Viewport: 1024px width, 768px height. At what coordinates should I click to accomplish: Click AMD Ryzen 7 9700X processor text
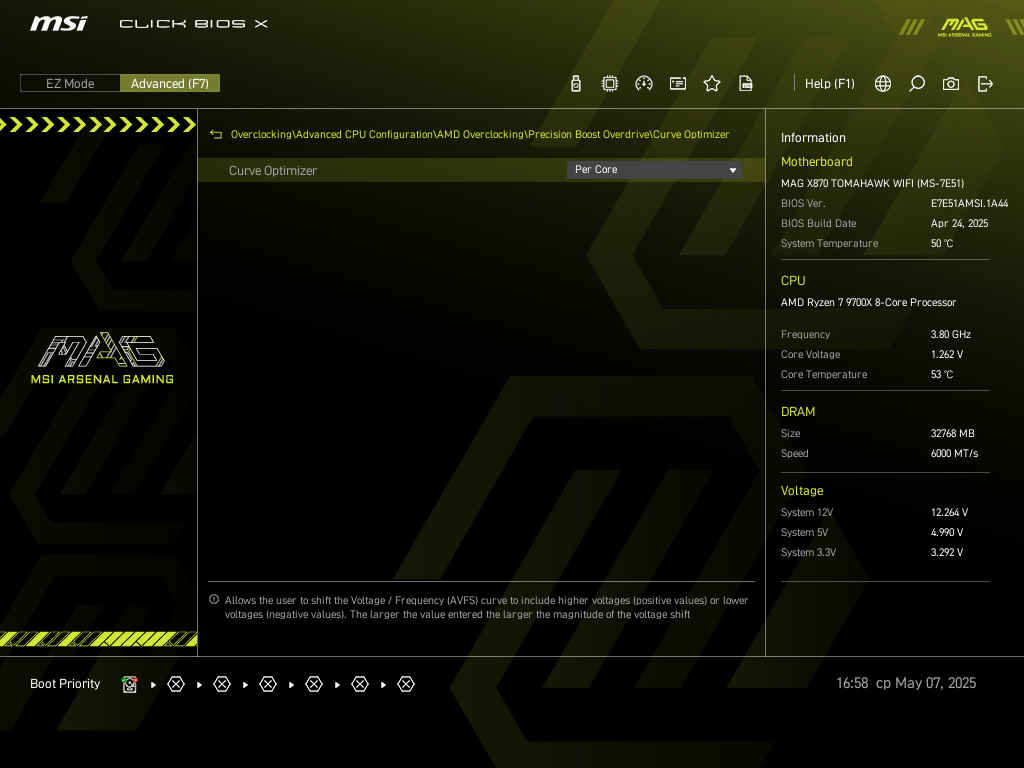[x=869, y=302]
